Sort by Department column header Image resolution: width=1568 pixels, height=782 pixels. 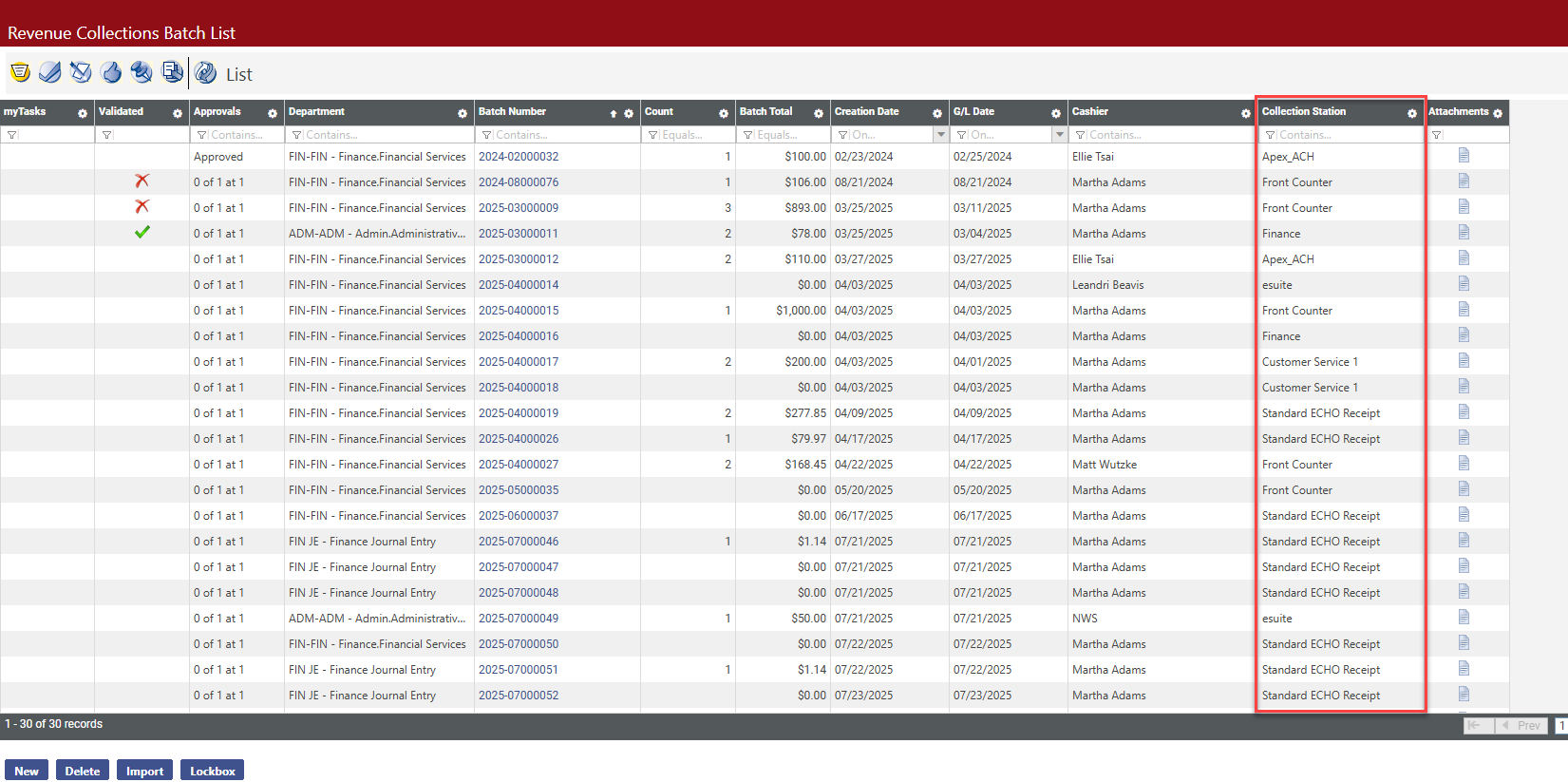pyautogui.click(x=316, y=111)
